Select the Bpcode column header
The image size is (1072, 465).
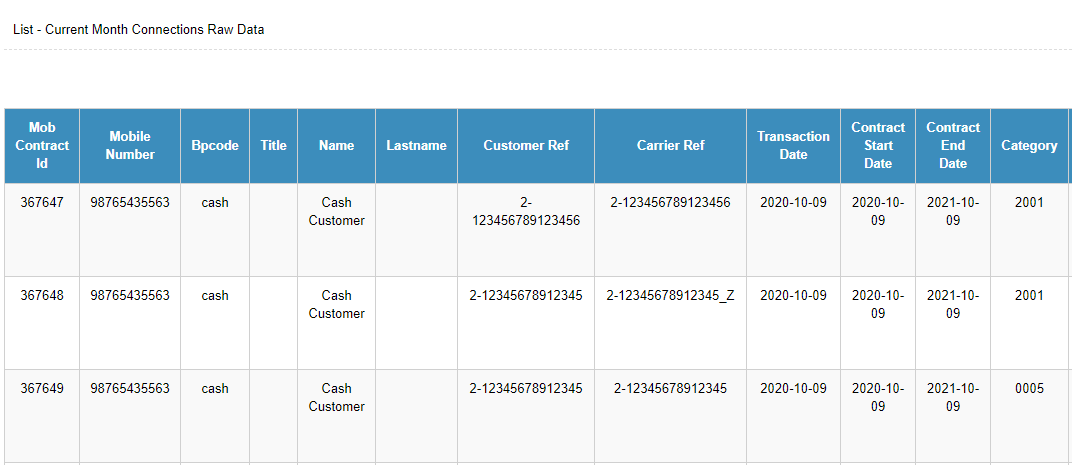[215, 145]
